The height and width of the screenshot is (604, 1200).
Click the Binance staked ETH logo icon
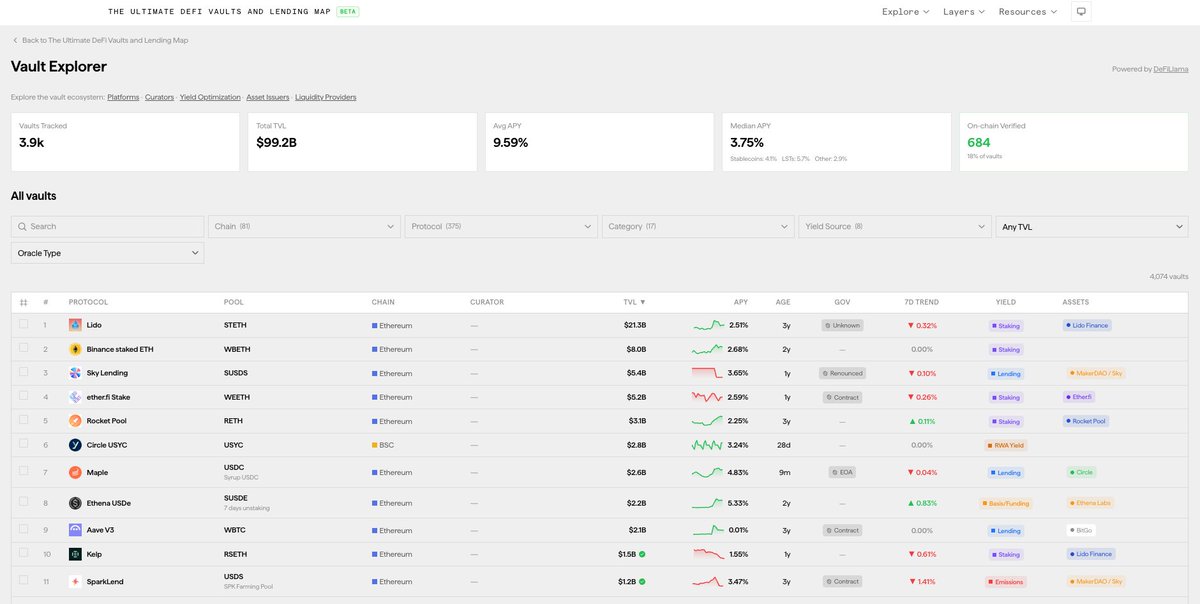coord(75,349)
